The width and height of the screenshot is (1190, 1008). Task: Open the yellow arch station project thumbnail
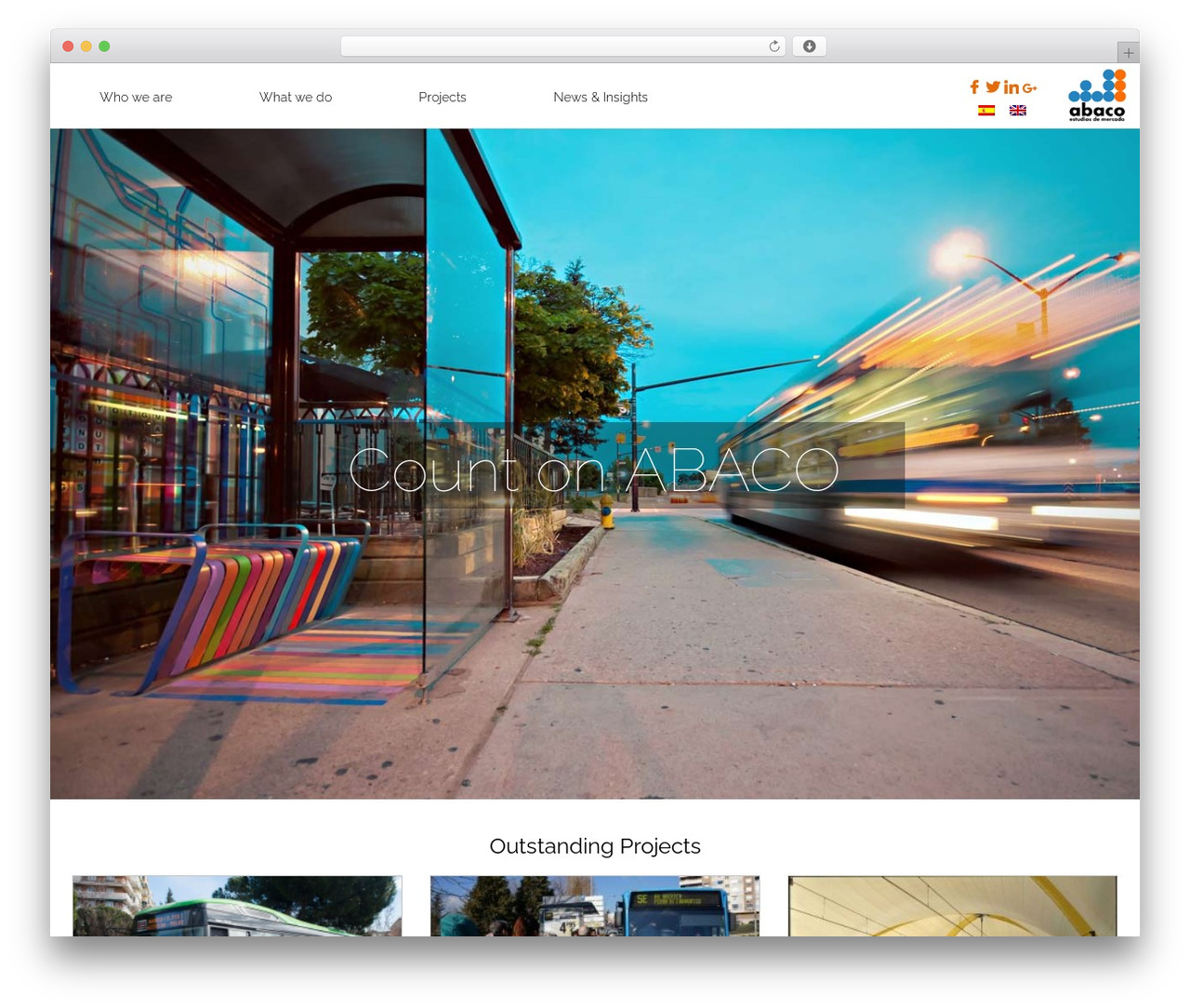pos(952,906)
